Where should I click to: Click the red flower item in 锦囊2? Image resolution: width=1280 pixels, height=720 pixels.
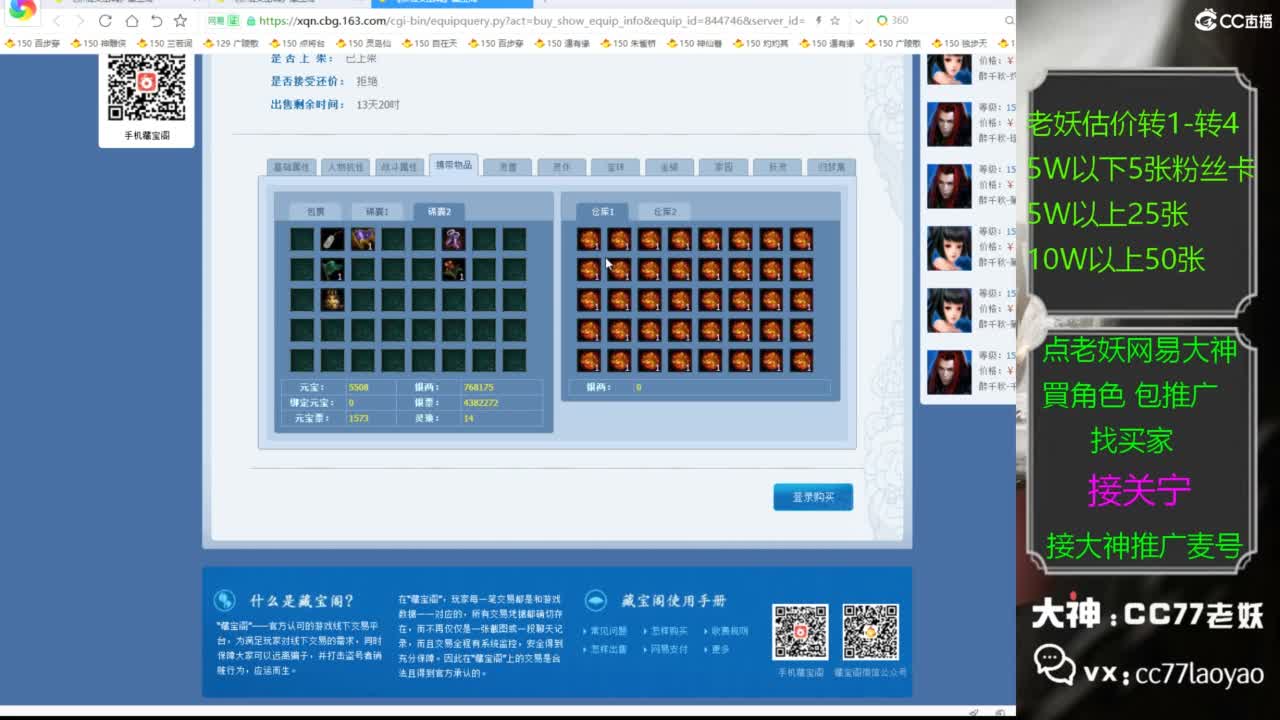point(454,269)
